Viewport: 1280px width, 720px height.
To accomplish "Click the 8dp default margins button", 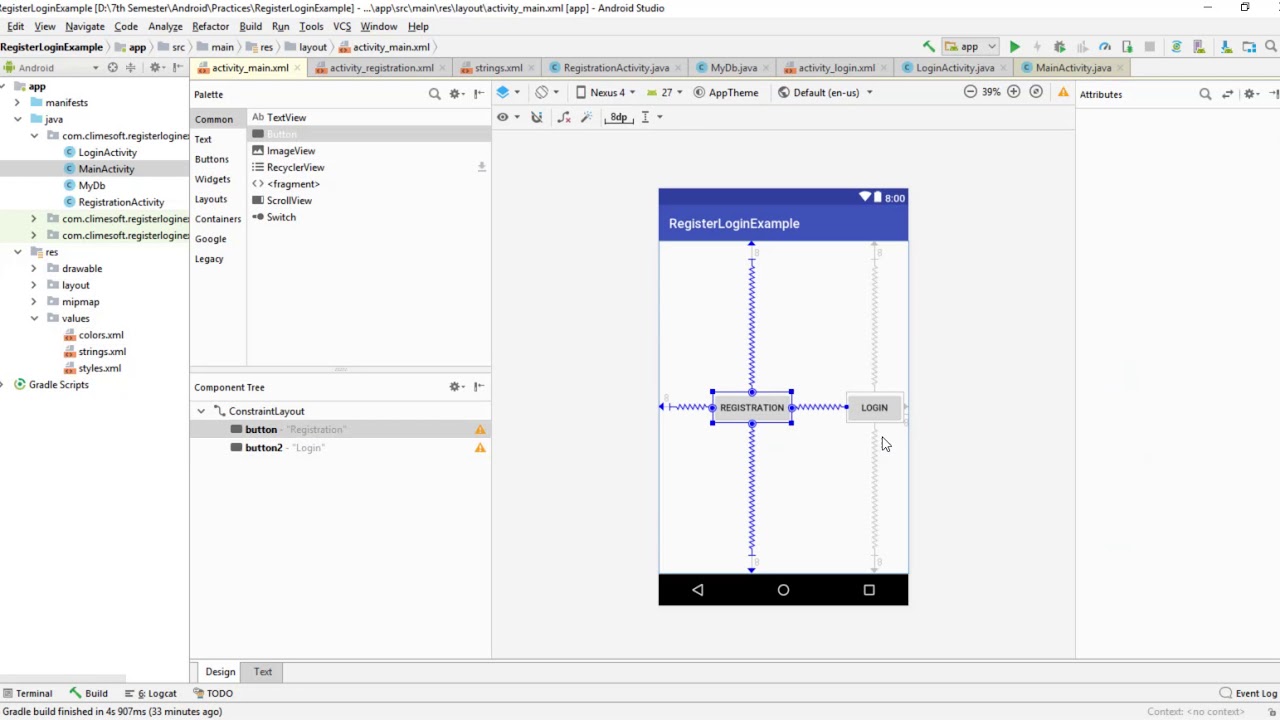I will click(618, 117).
